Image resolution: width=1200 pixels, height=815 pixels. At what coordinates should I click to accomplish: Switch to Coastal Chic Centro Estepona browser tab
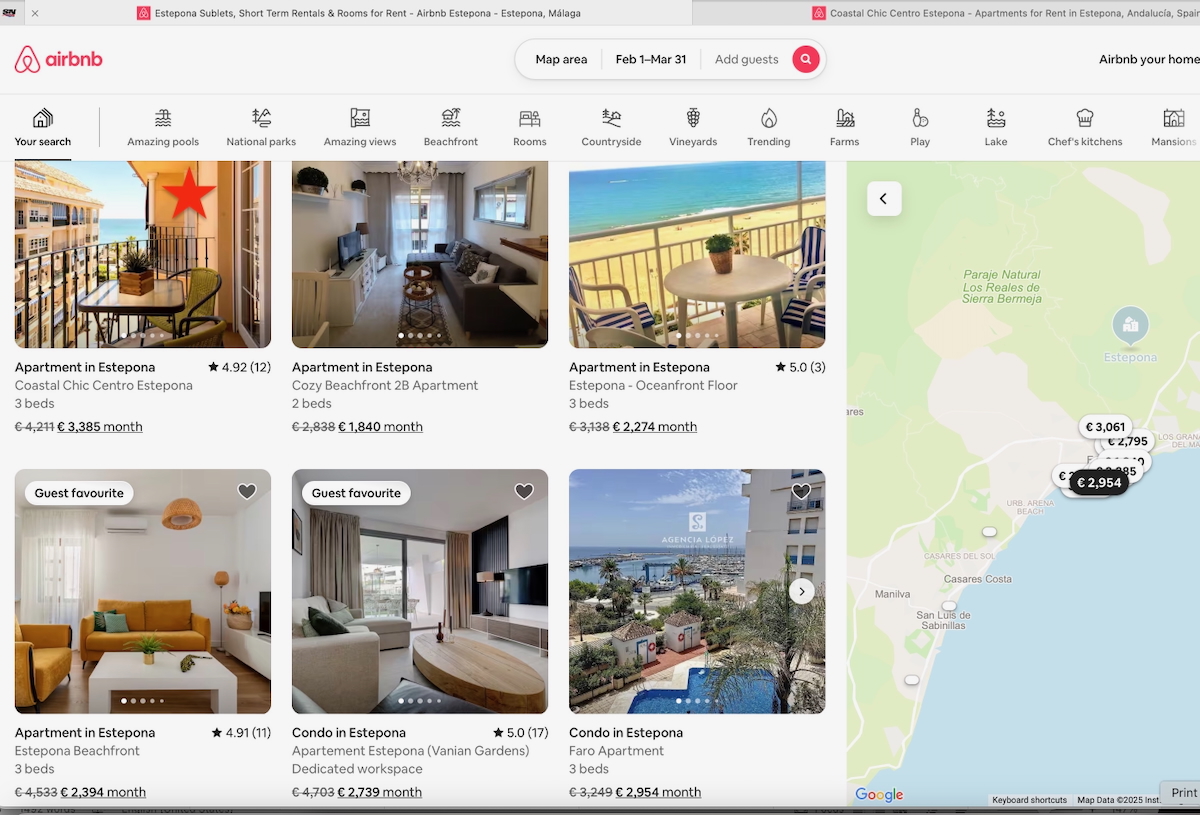point(1000,13)
